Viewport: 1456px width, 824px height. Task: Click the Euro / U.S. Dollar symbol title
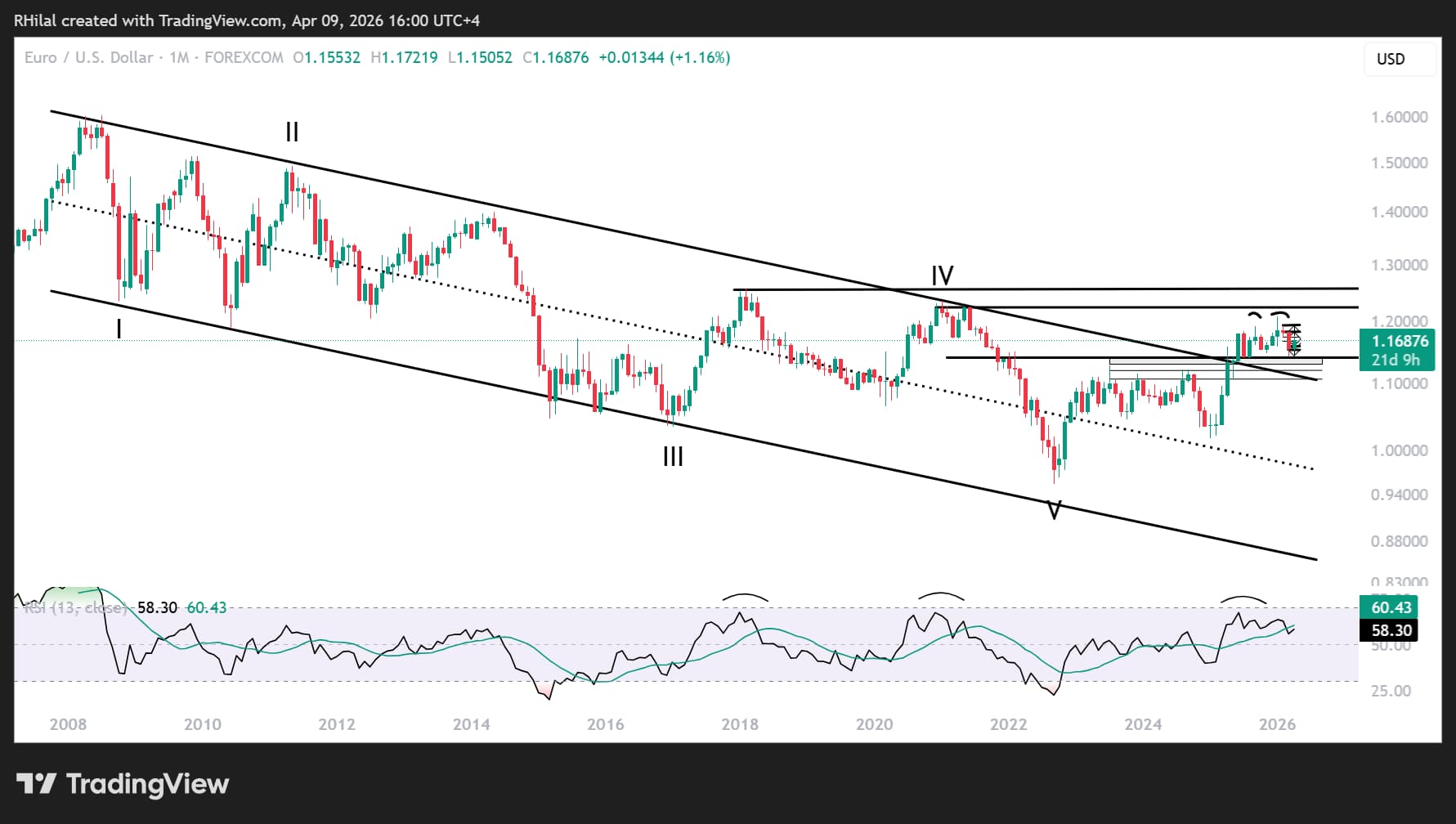tap(88, 57)
